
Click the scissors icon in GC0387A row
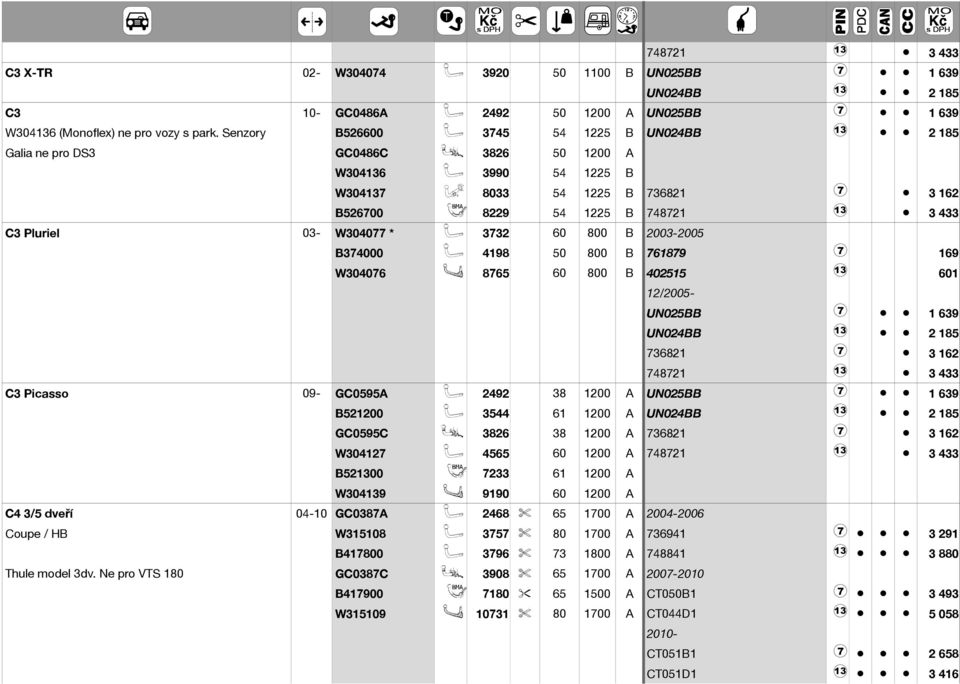click(525, 513)
